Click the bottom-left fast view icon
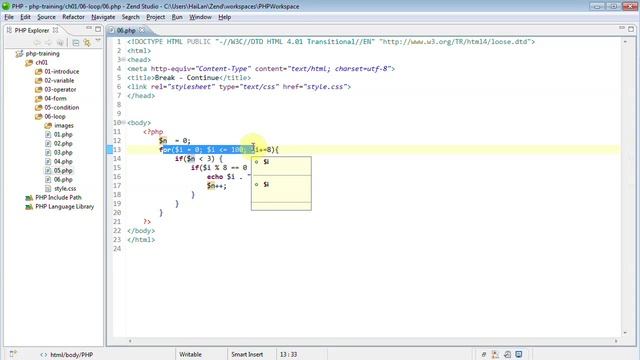 click(13, 353)
